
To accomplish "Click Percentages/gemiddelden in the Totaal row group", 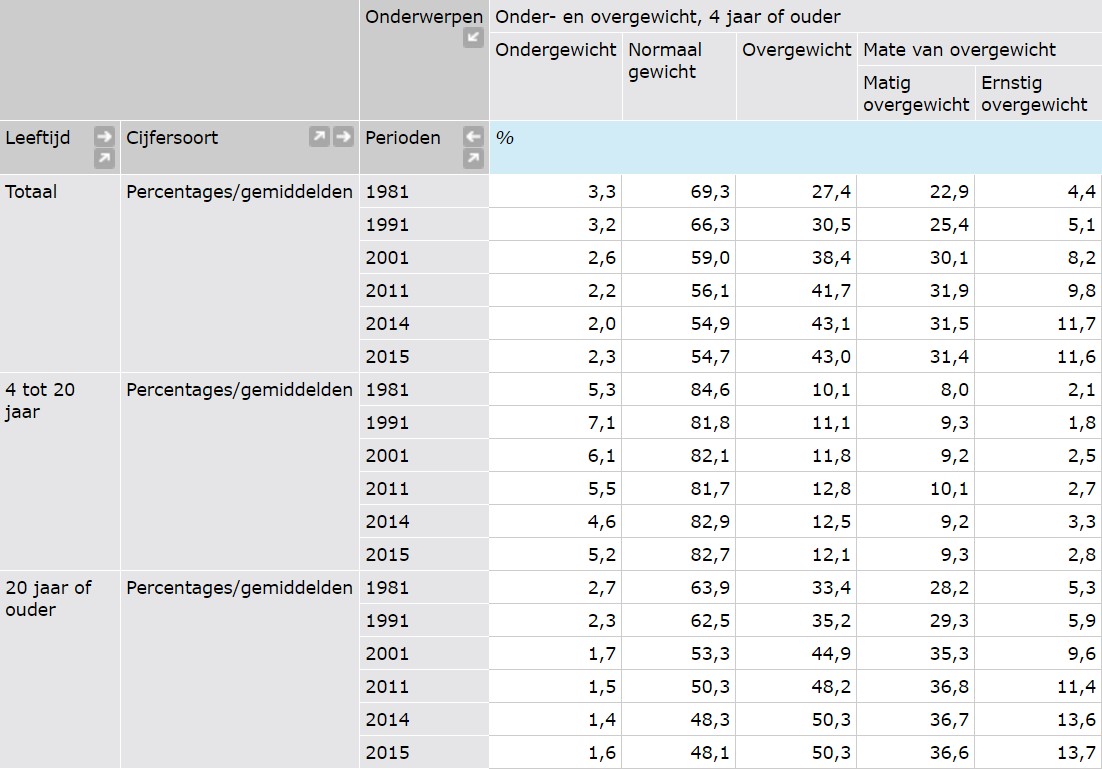I will pyautogui.click(x=239, y=192).
